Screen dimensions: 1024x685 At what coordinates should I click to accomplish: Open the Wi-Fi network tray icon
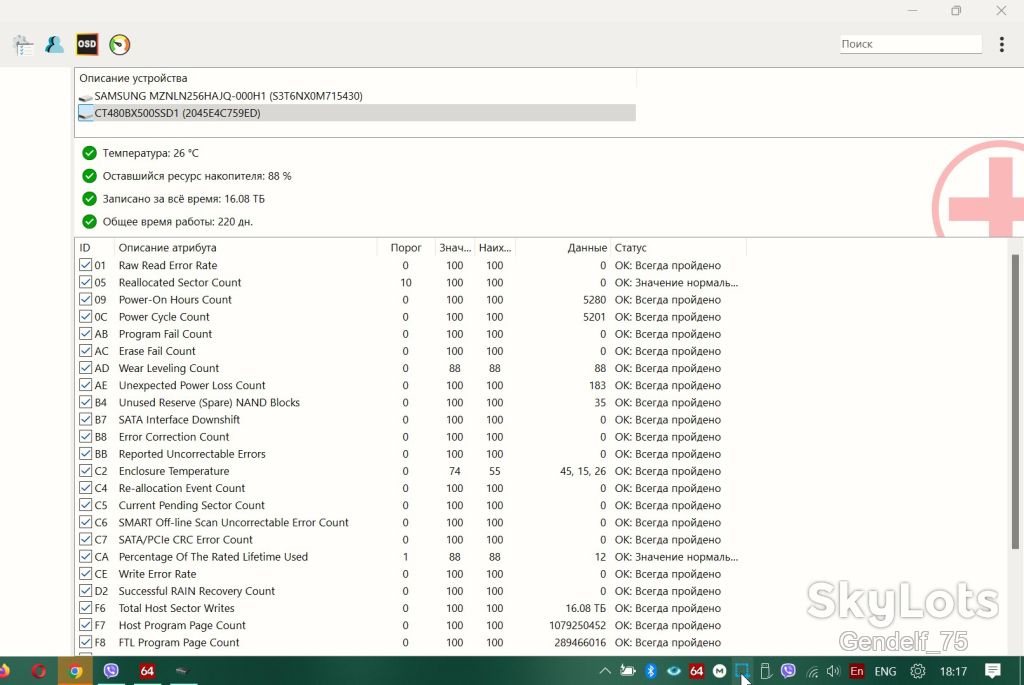(812, 671)
